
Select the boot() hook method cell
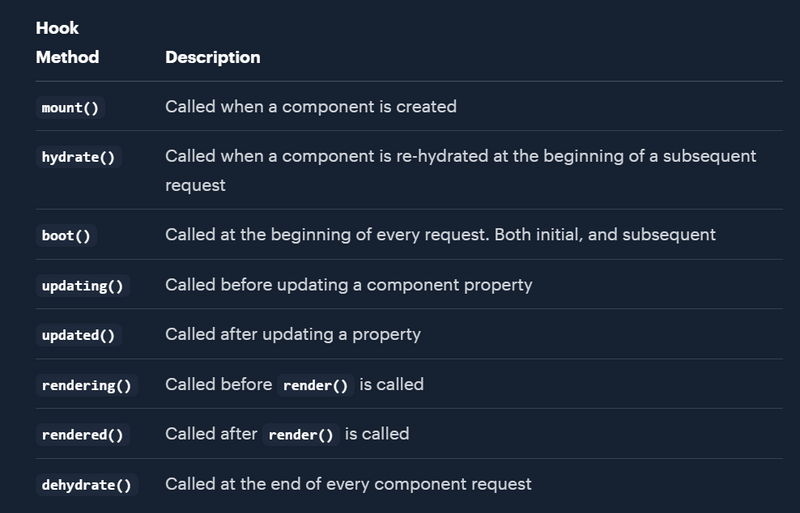(66, 236)
